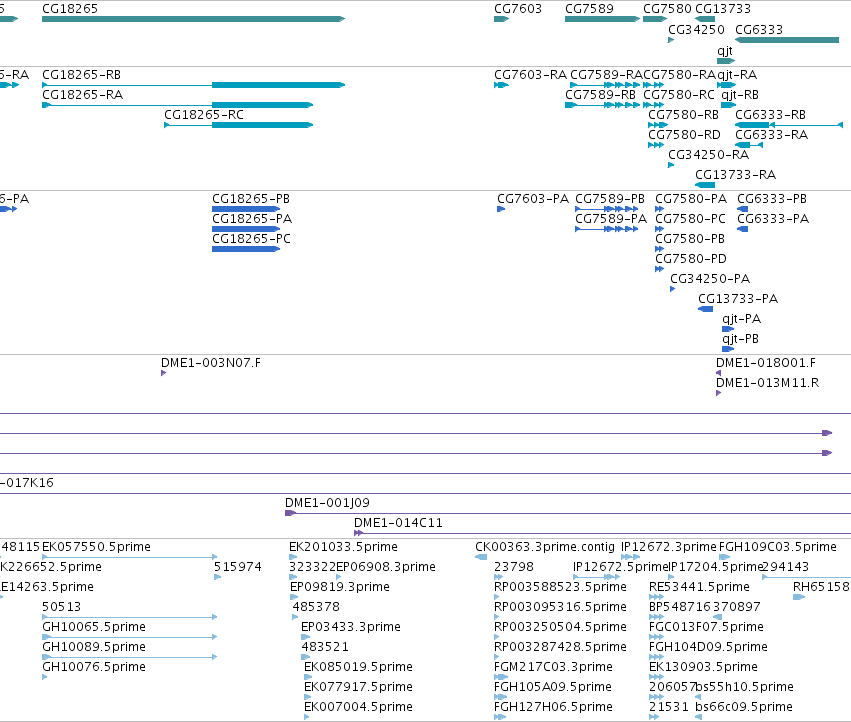
Task: Select transcript CG18265-RB
Action: pyautogui.click(x=81, y=75)
